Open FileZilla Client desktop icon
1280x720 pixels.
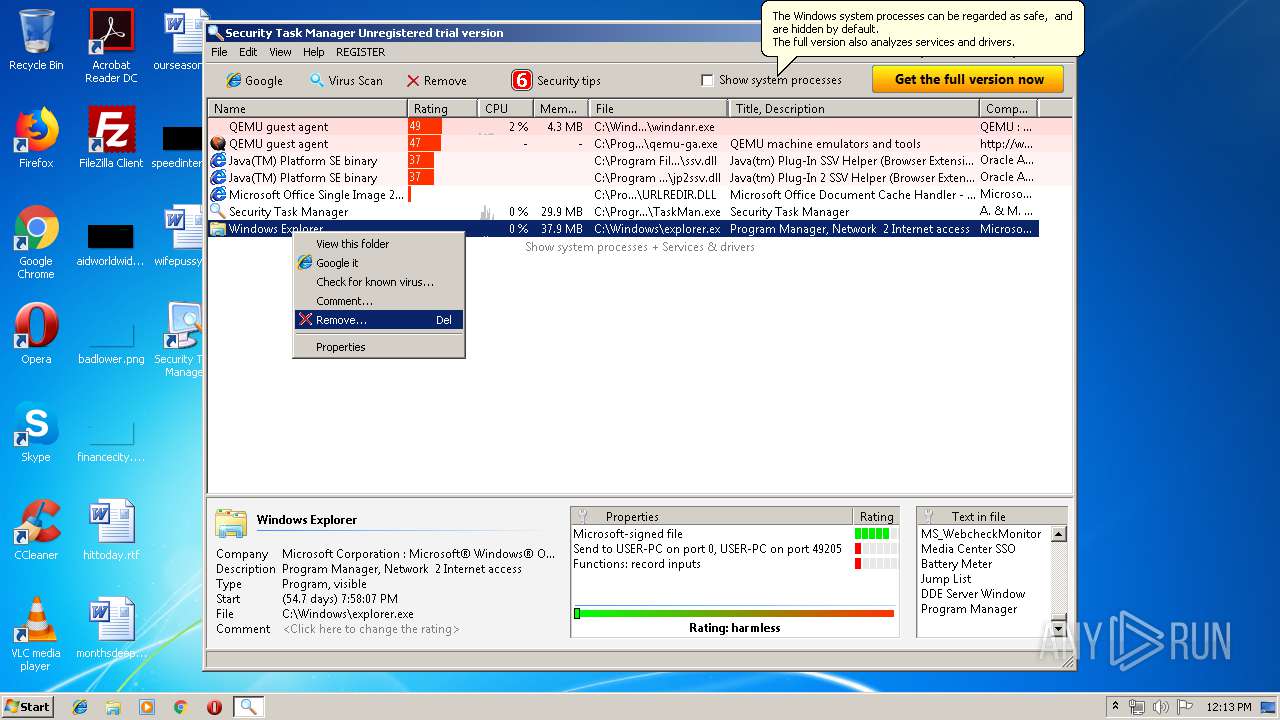point(111,138)
